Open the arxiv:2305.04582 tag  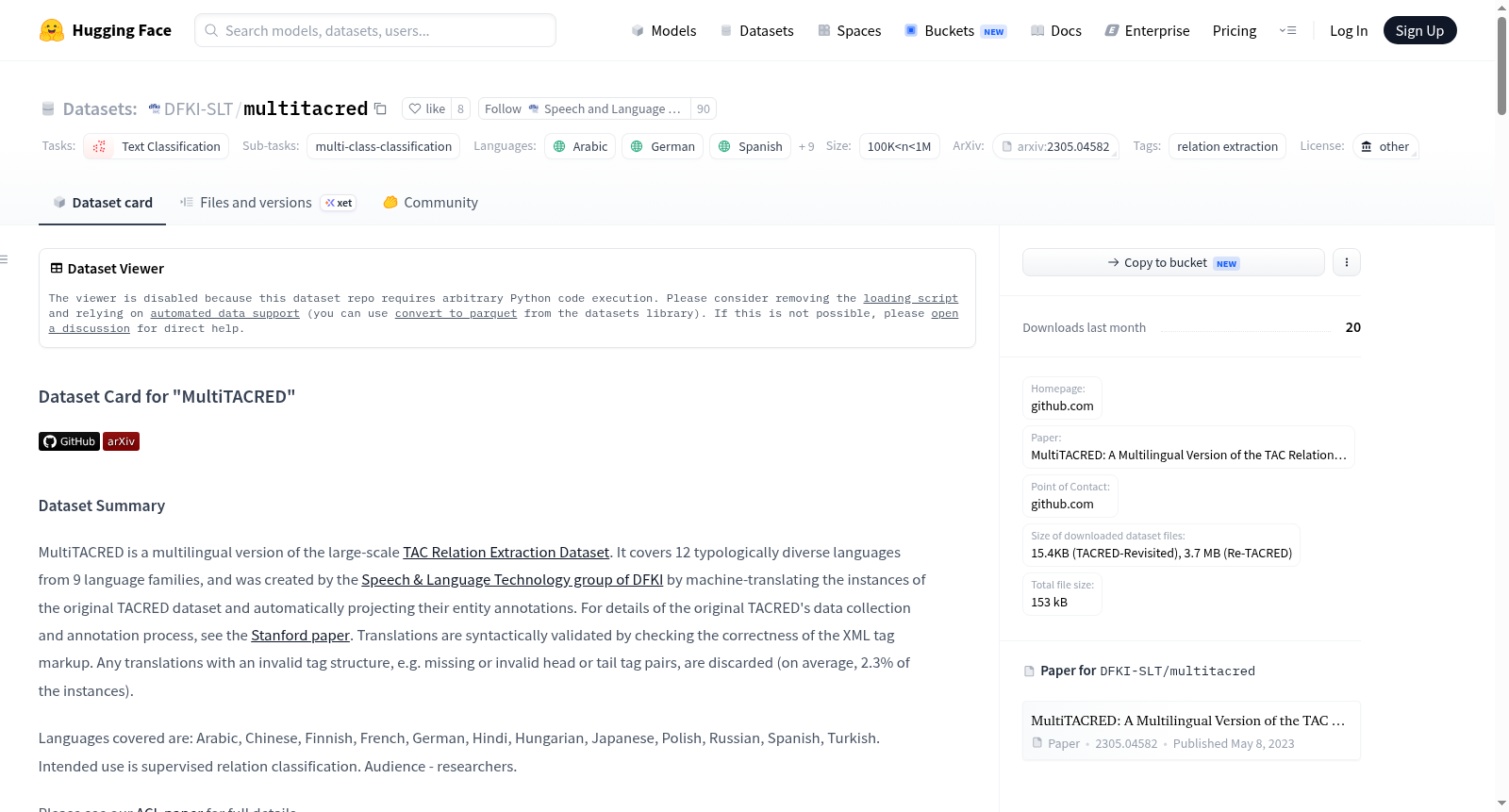pos(1055,146)
